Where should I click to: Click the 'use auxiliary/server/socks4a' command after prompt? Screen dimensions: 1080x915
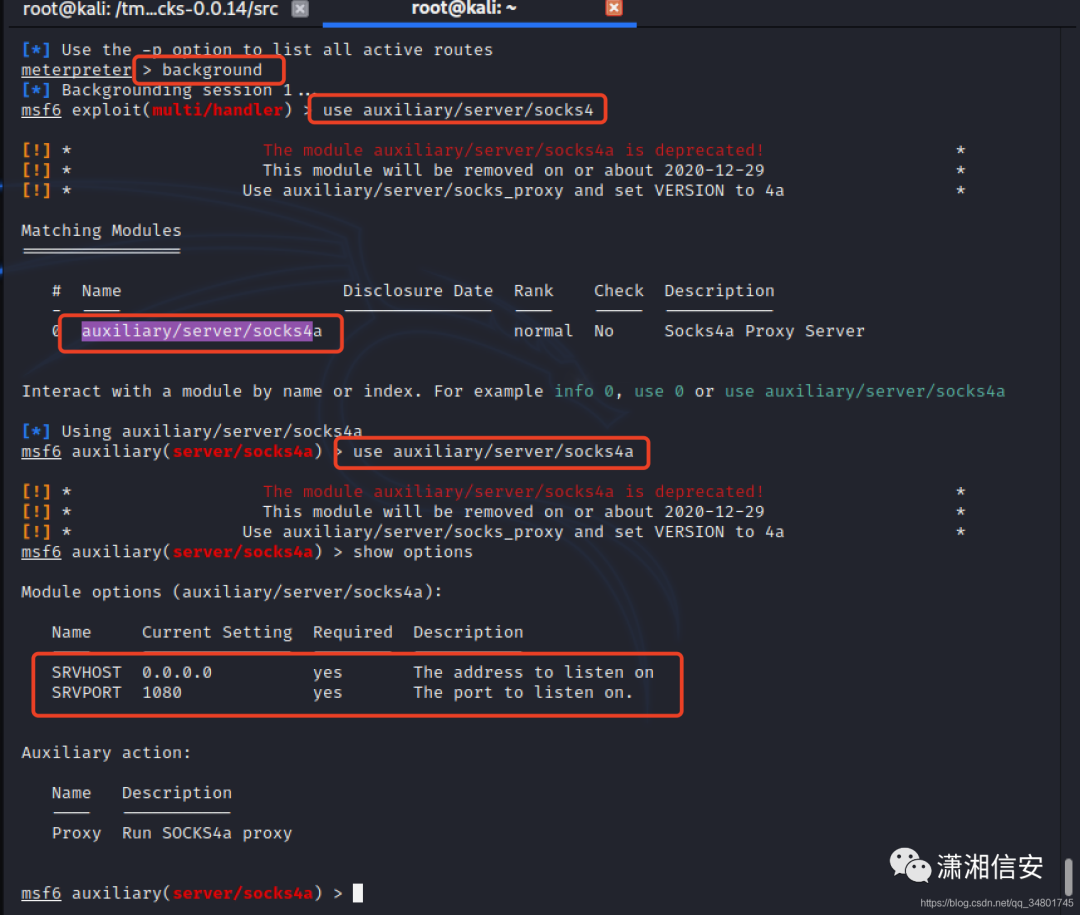tap(492, 452)
